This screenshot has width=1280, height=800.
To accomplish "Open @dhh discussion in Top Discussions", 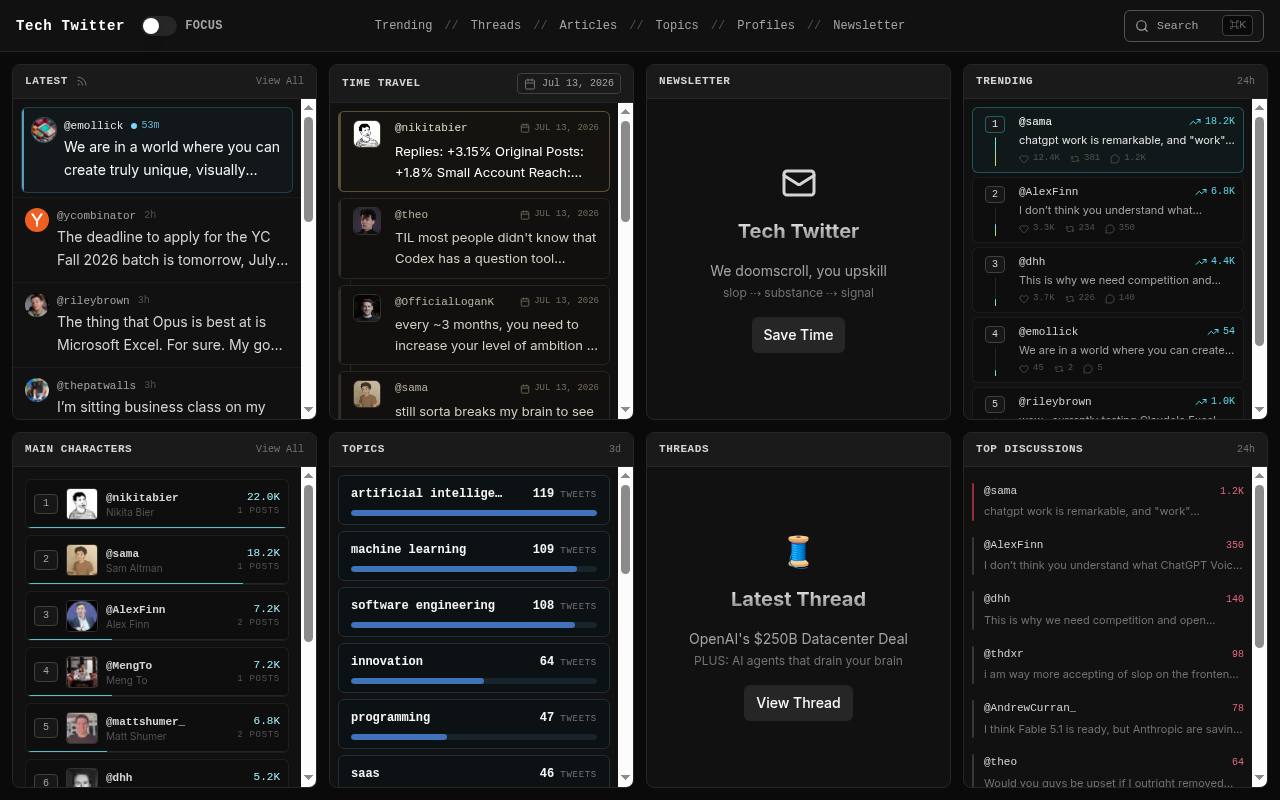I will pos(1108,609).
